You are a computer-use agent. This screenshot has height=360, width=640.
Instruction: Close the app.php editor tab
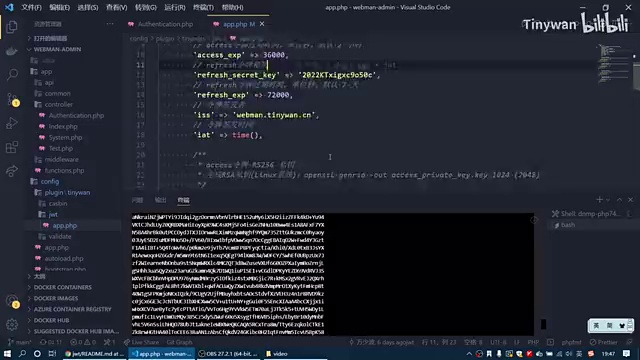262,24
